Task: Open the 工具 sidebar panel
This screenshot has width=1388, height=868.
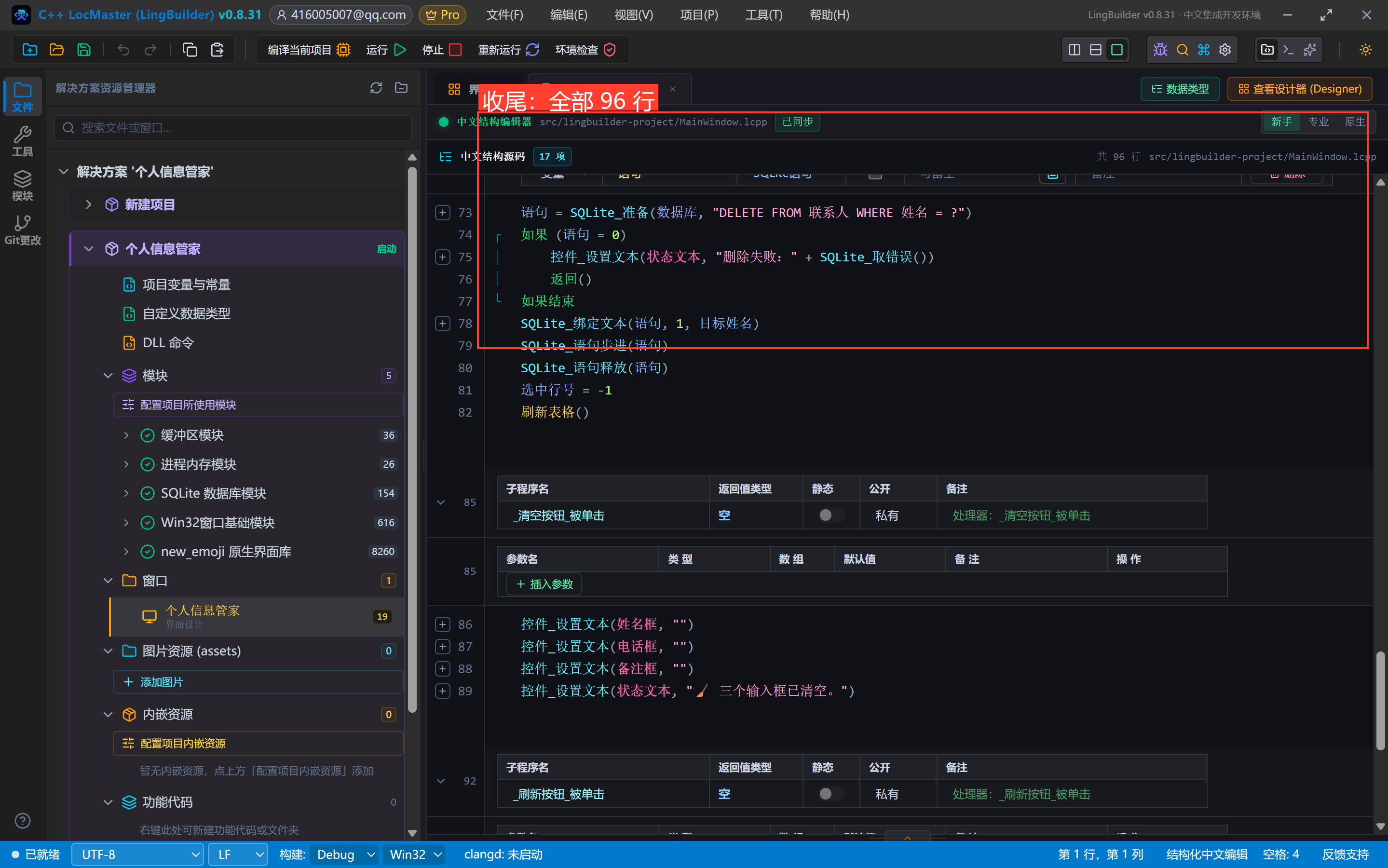Action: [x=22, y=141]
